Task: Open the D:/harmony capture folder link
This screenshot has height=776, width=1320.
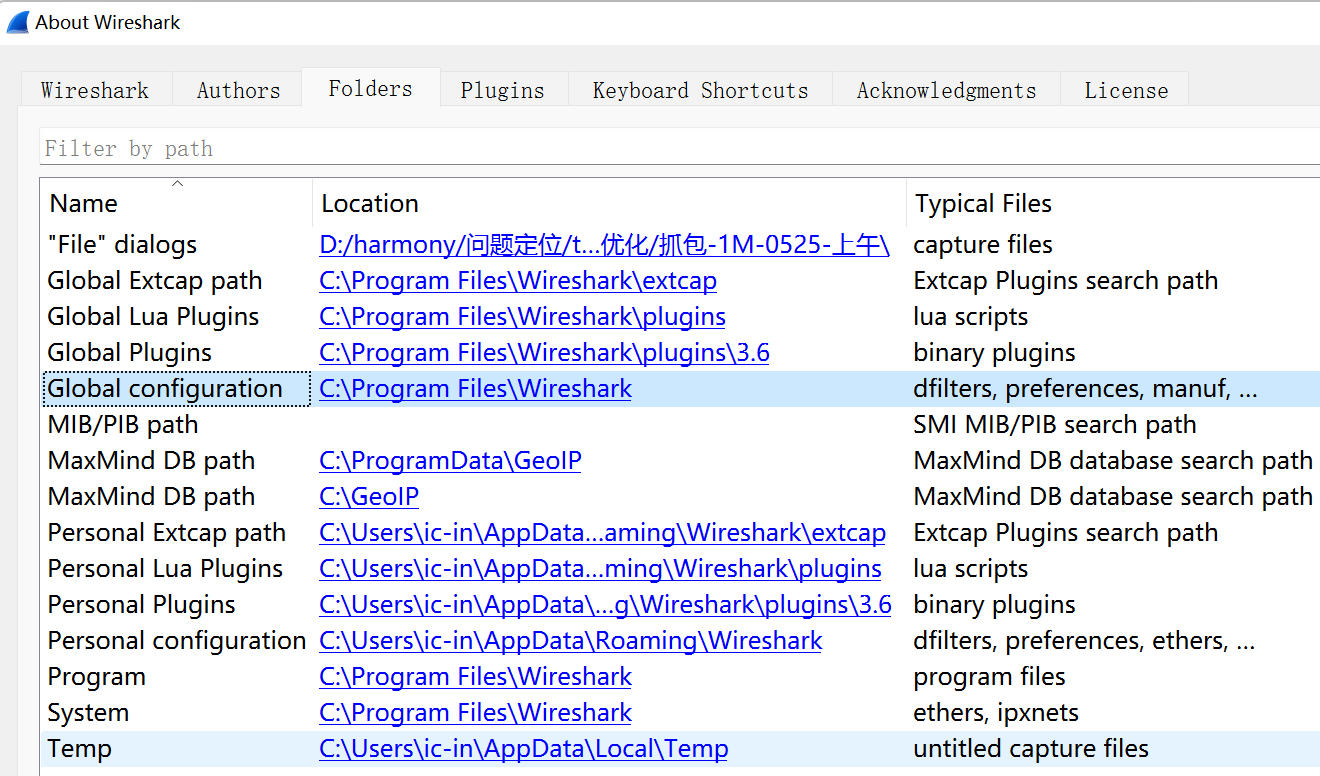Action: click(604, 245)
